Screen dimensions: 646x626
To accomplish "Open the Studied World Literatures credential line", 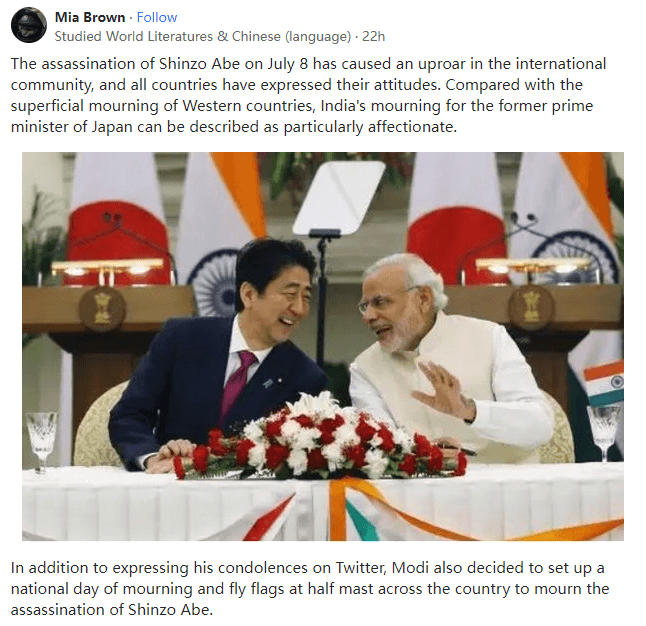I will coord(203,36).
